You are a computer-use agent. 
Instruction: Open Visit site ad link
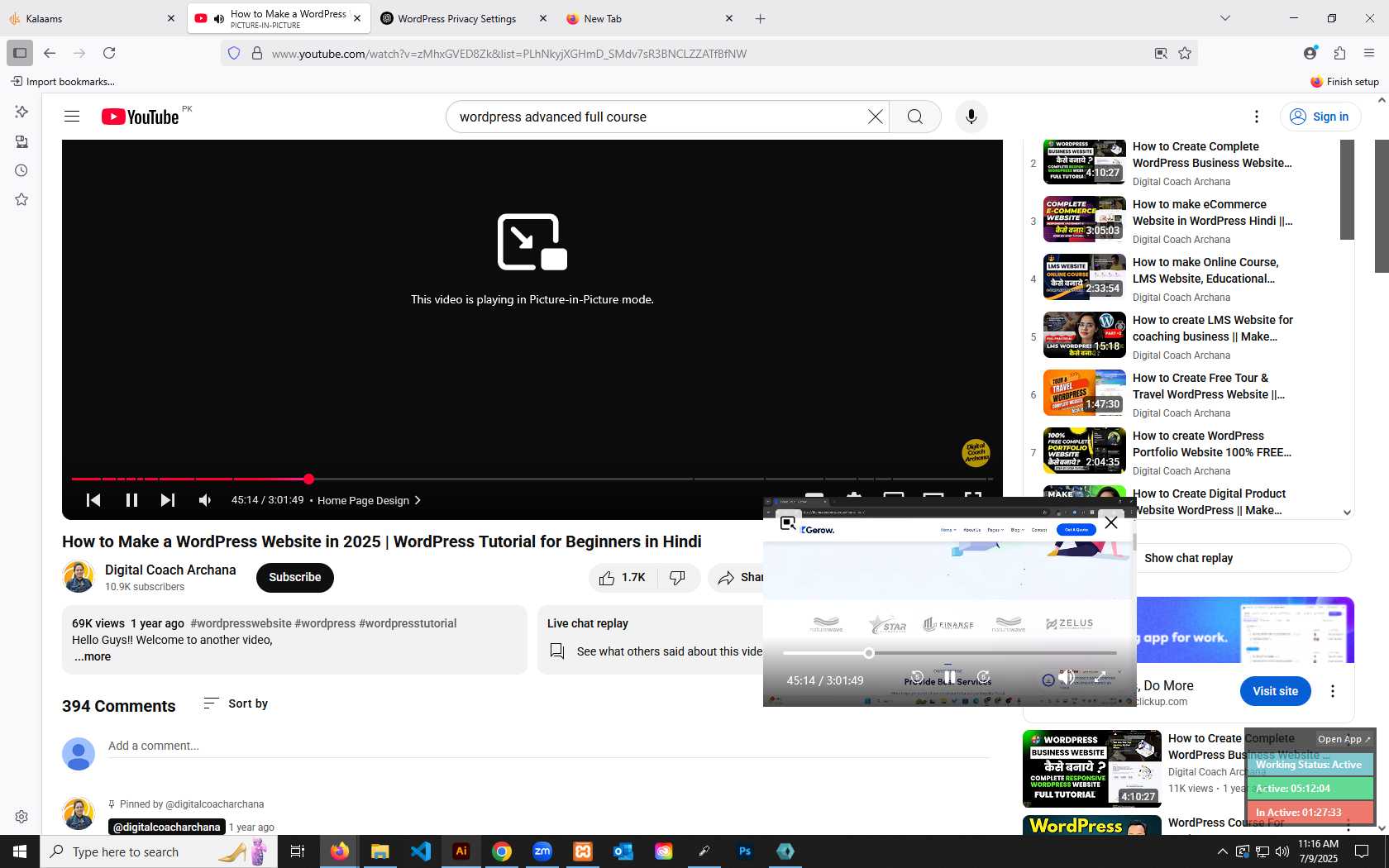[1275, 691]
